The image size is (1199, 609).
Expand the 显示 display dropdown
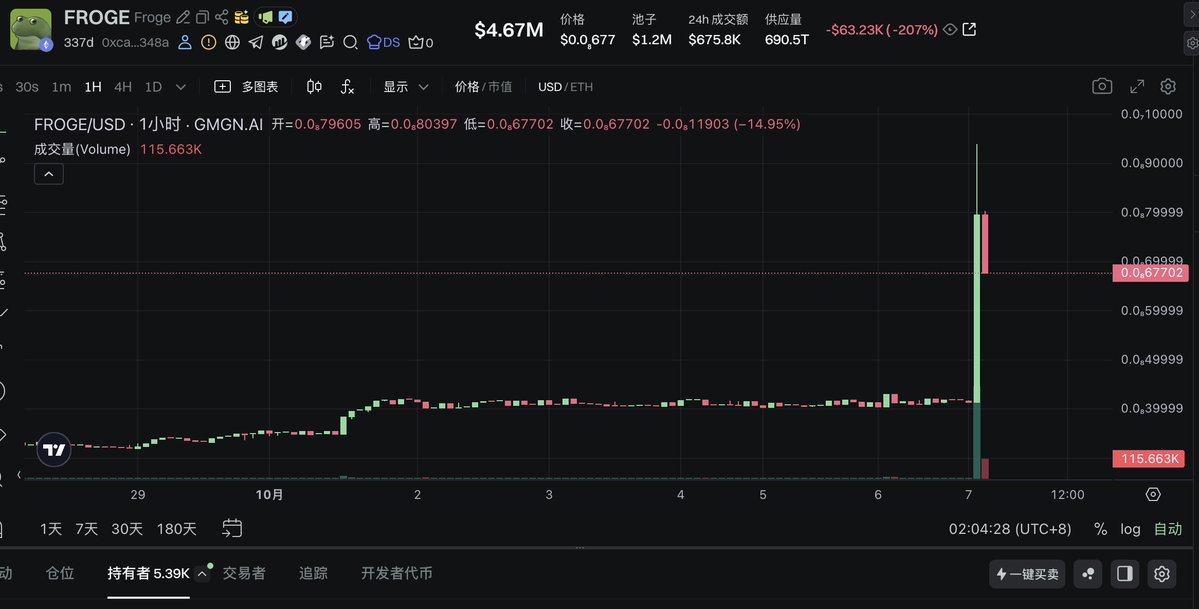[405, 86]
